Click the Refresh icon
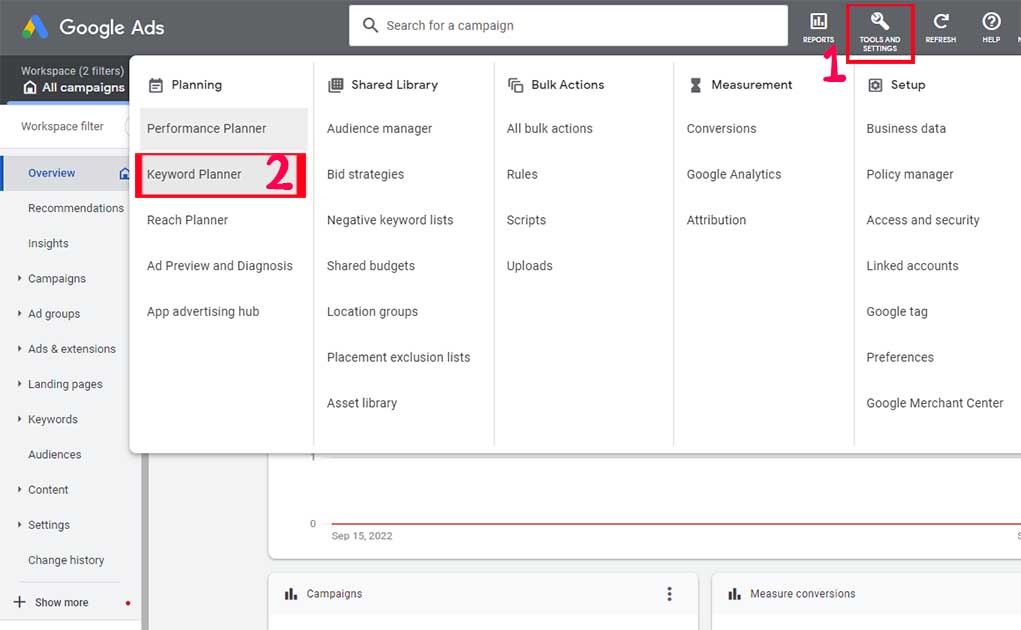The image size is (1021, 630). pos(941,21)
